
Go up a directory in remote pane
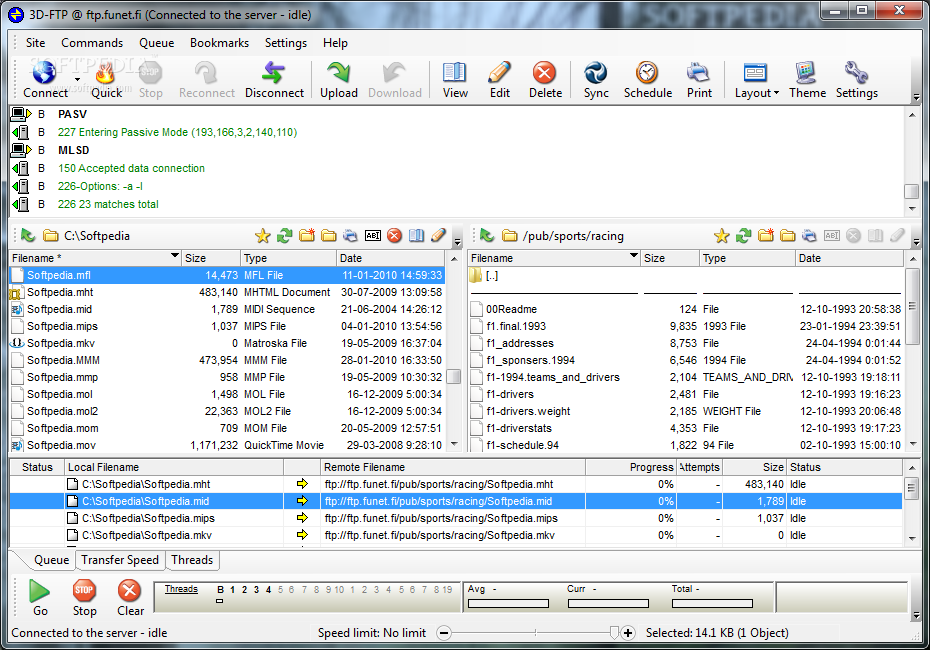point(487,236)
